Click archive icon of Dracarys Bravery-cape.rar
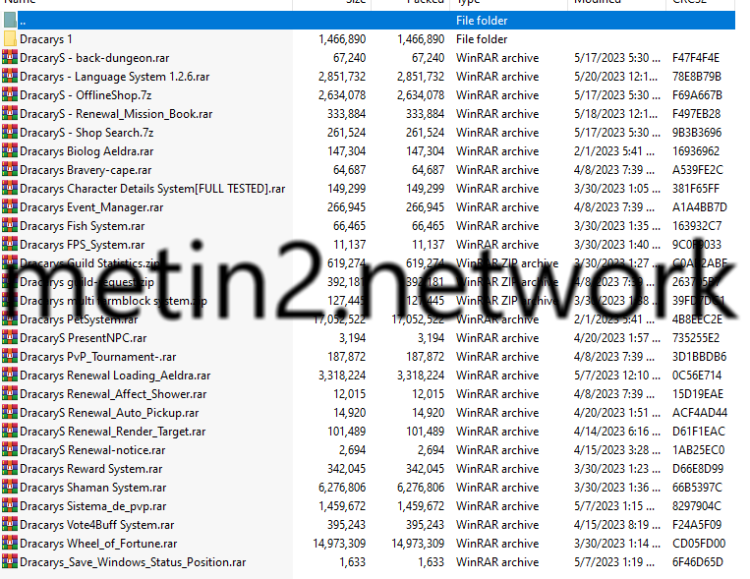The height and width of the screenshot is (579, 750). pyautogui.click(x=10, y=169)
